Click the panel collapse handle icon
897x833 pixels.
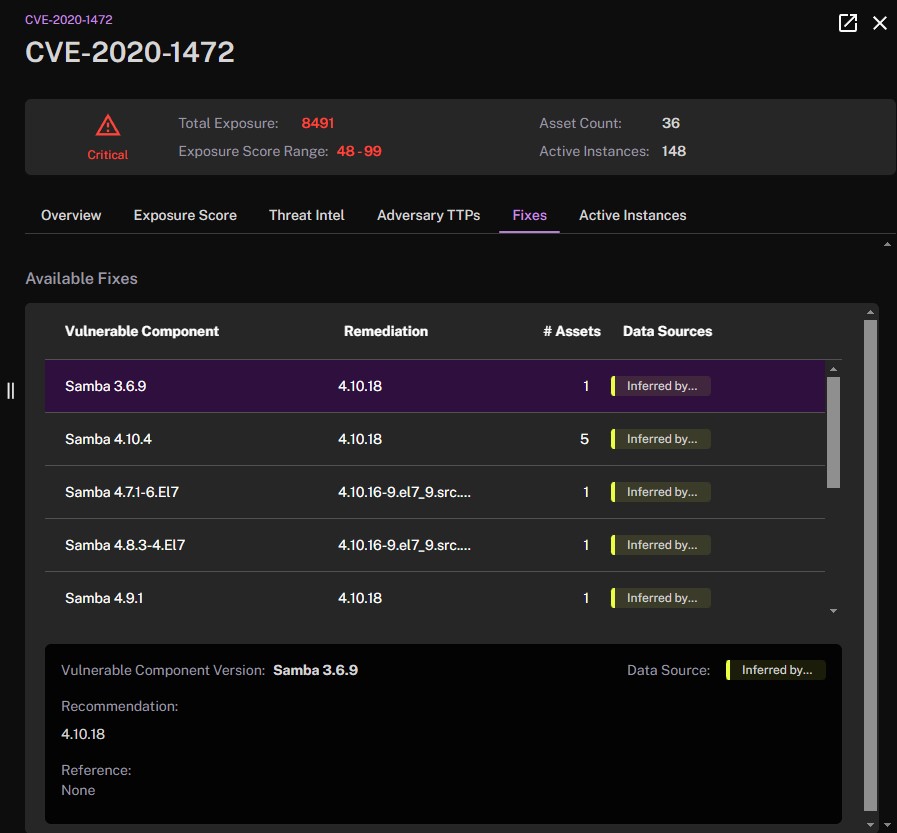(10, 391)
